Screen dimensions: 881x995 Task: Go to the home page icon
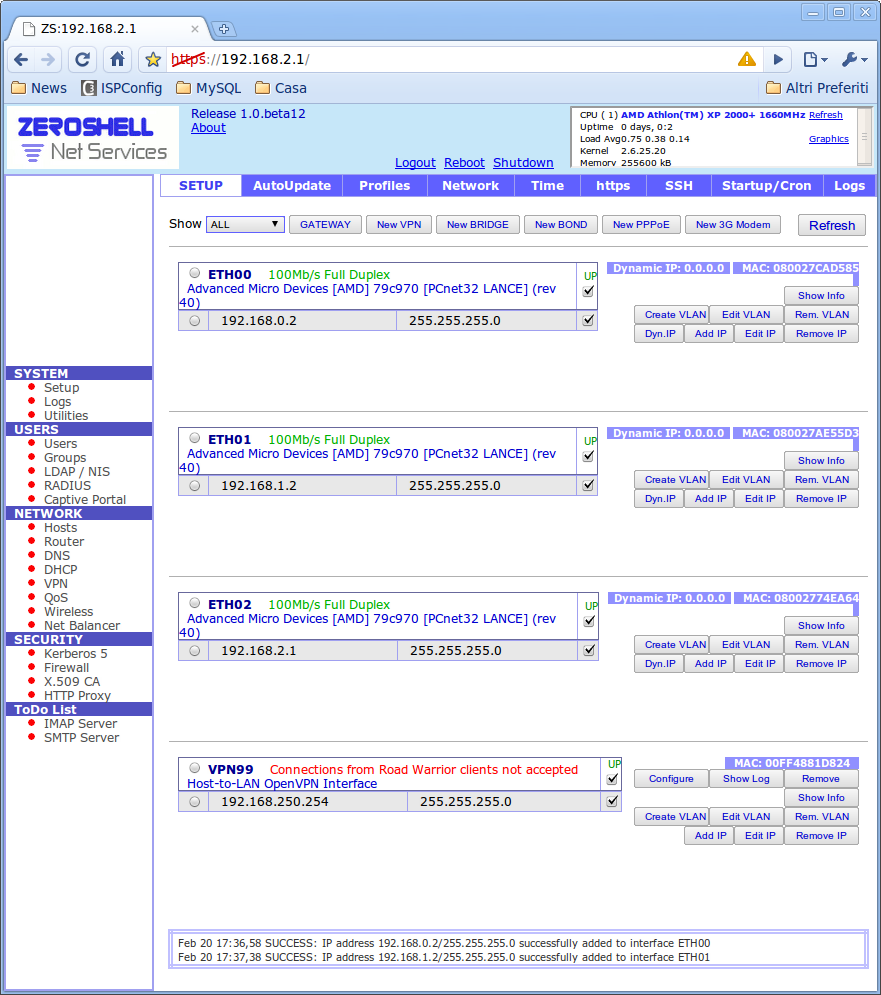pyautogui.click(x=117, y=60)
